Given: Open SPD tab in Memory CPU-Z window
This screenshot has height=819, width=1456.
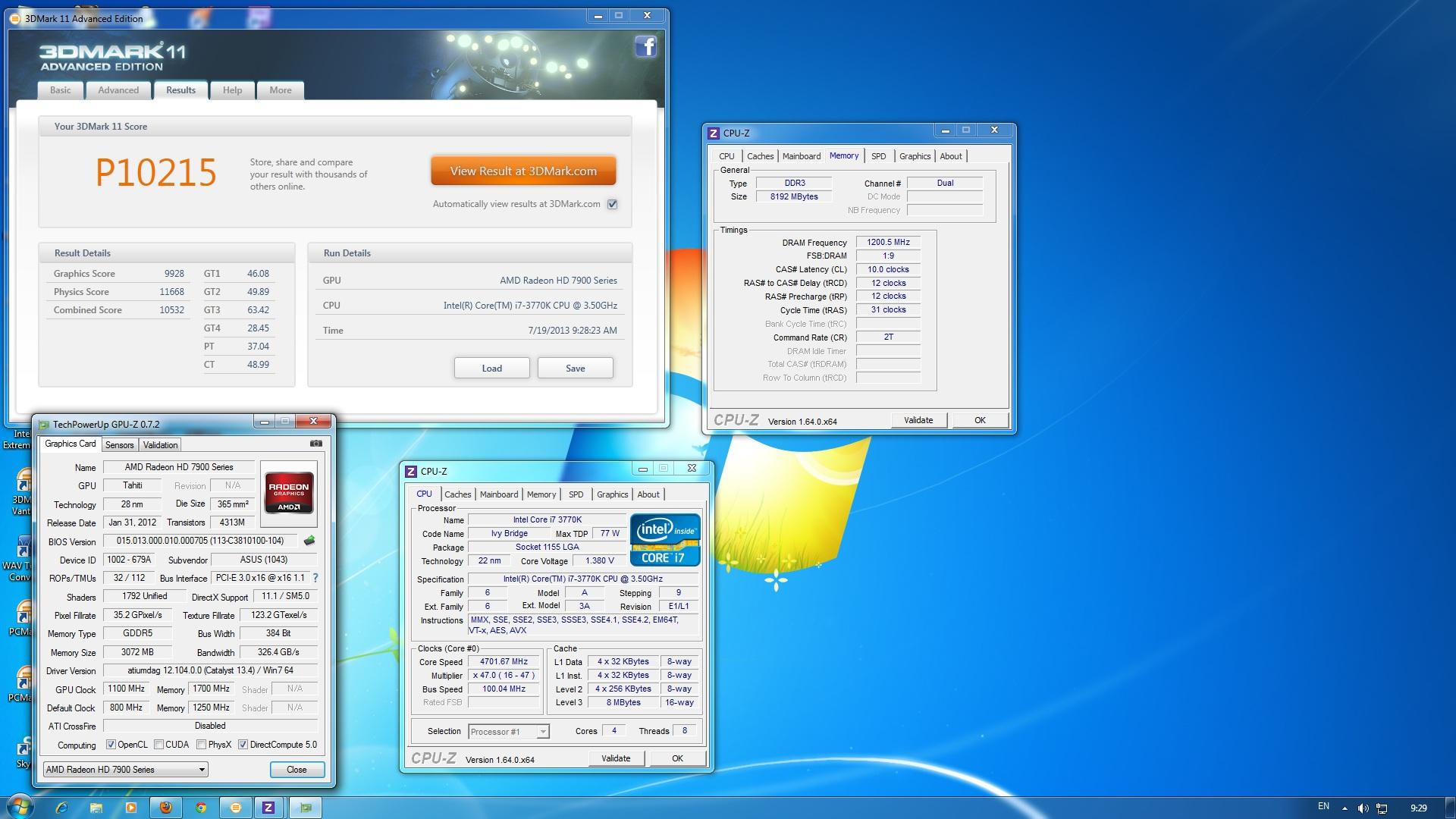Looking at the screenshot, I should pos(878,156).
